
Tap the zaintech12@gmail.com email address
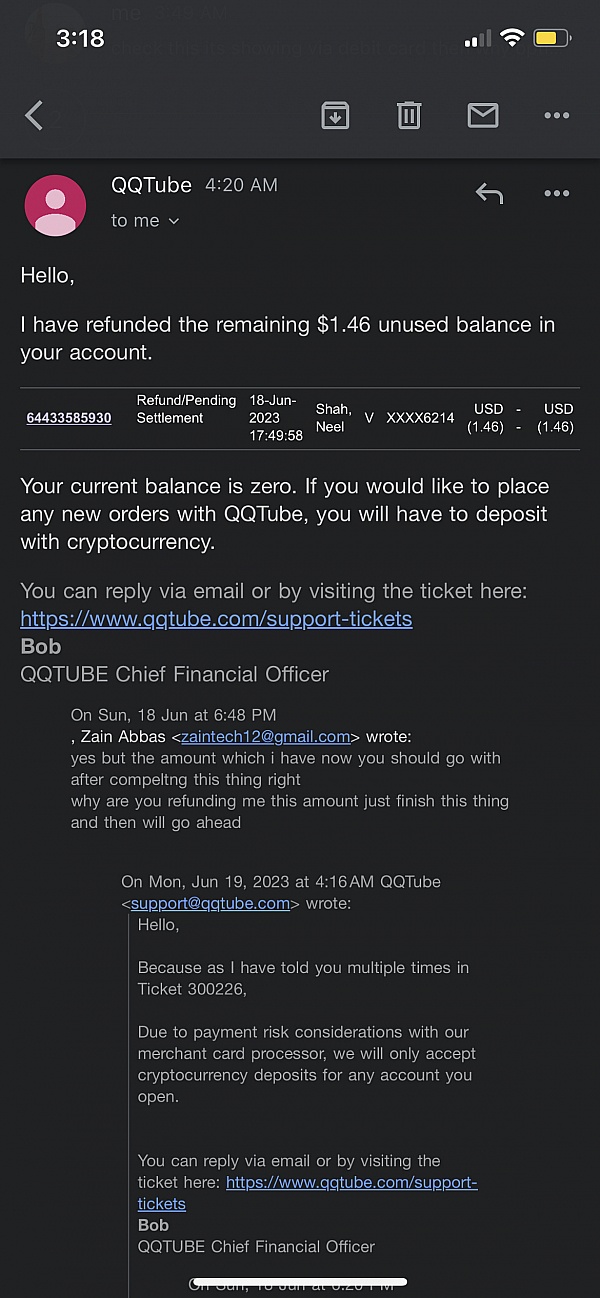coord(266,737)
